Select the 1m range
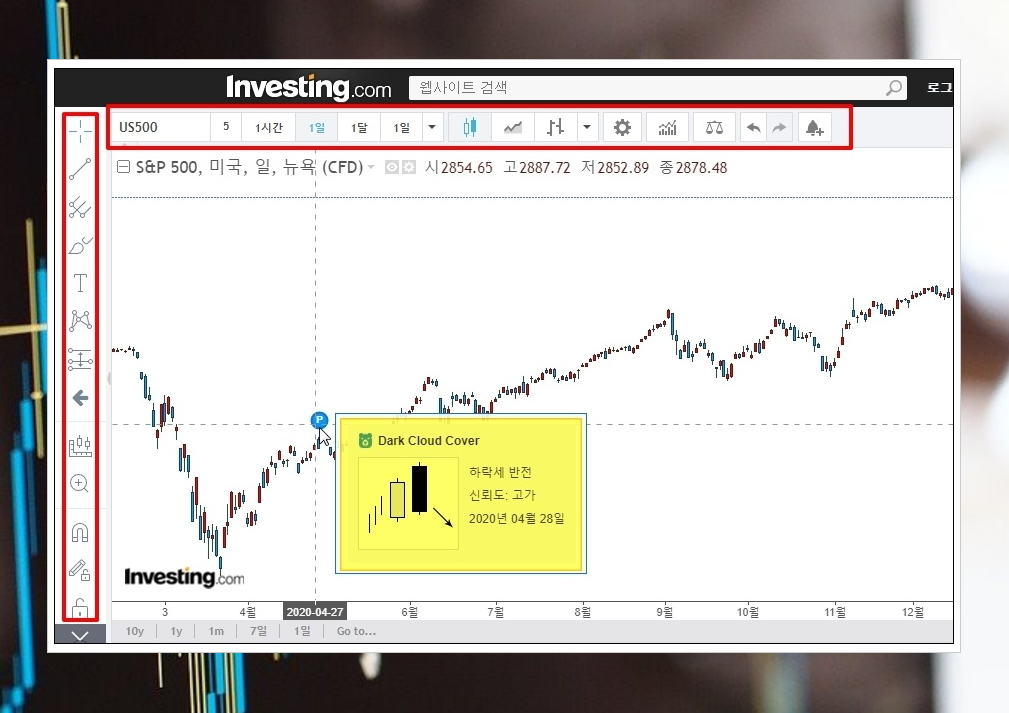The image size is (1009, 713). 216,631
